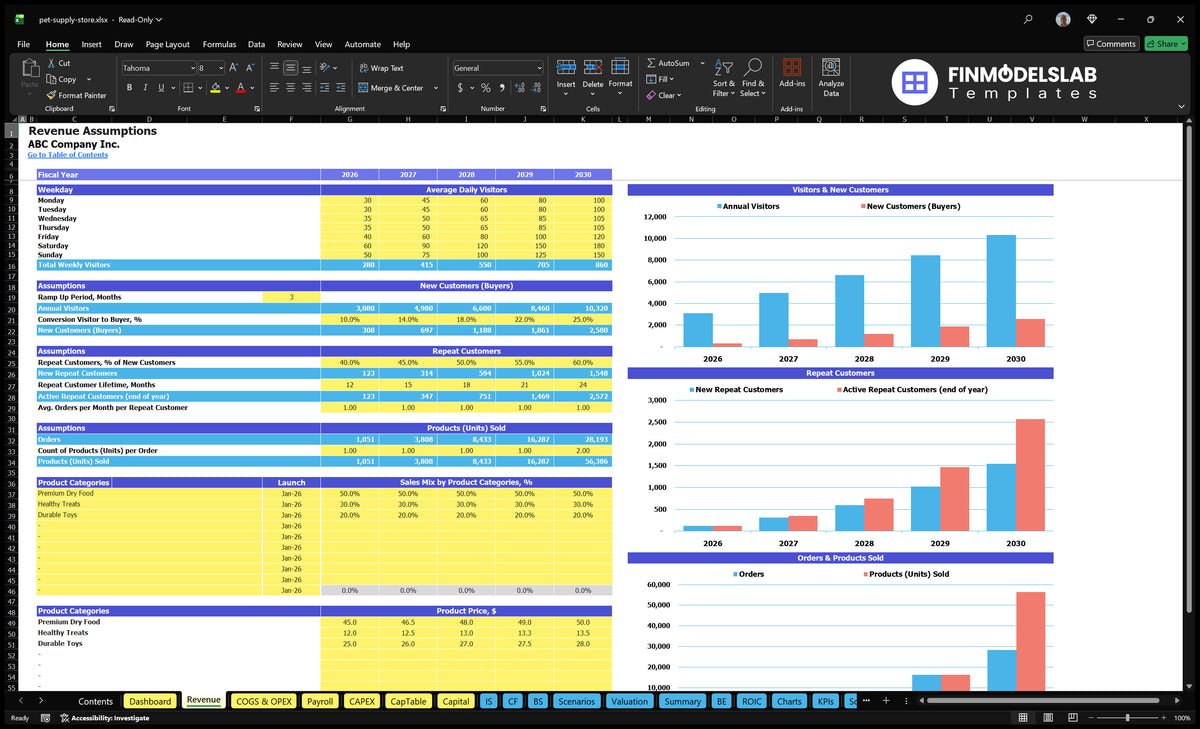Click the Format Painter brush icon
This screenshot has height=729, width=1200.
pyautogui.click(x=51, y=95)
